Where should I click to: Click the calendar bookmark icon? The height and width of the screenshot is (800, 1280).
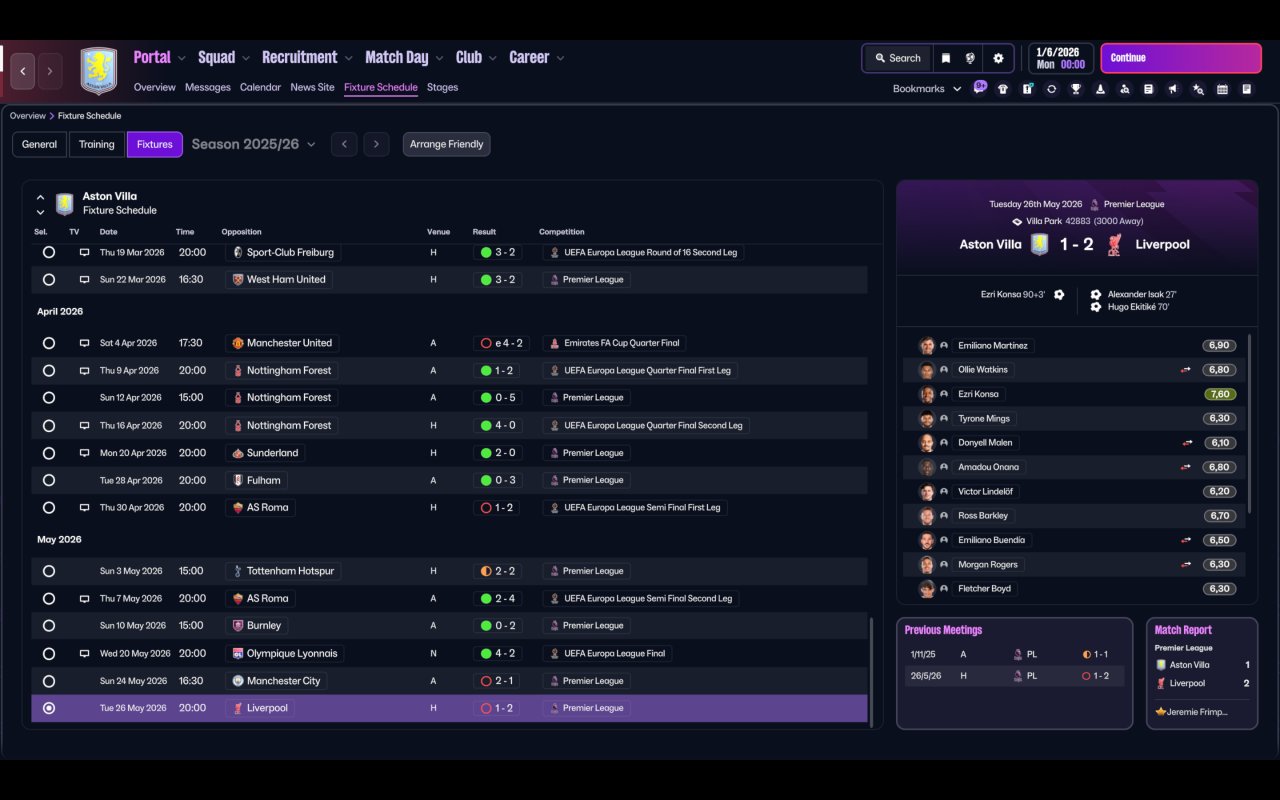(1222, 89)
